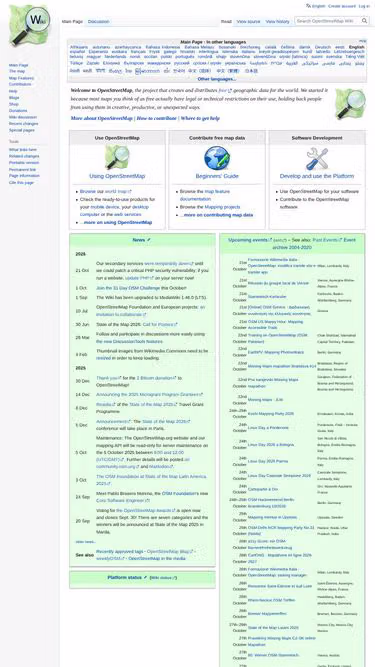
Task: Open The map in the sidebar
Action: [17, 71]
